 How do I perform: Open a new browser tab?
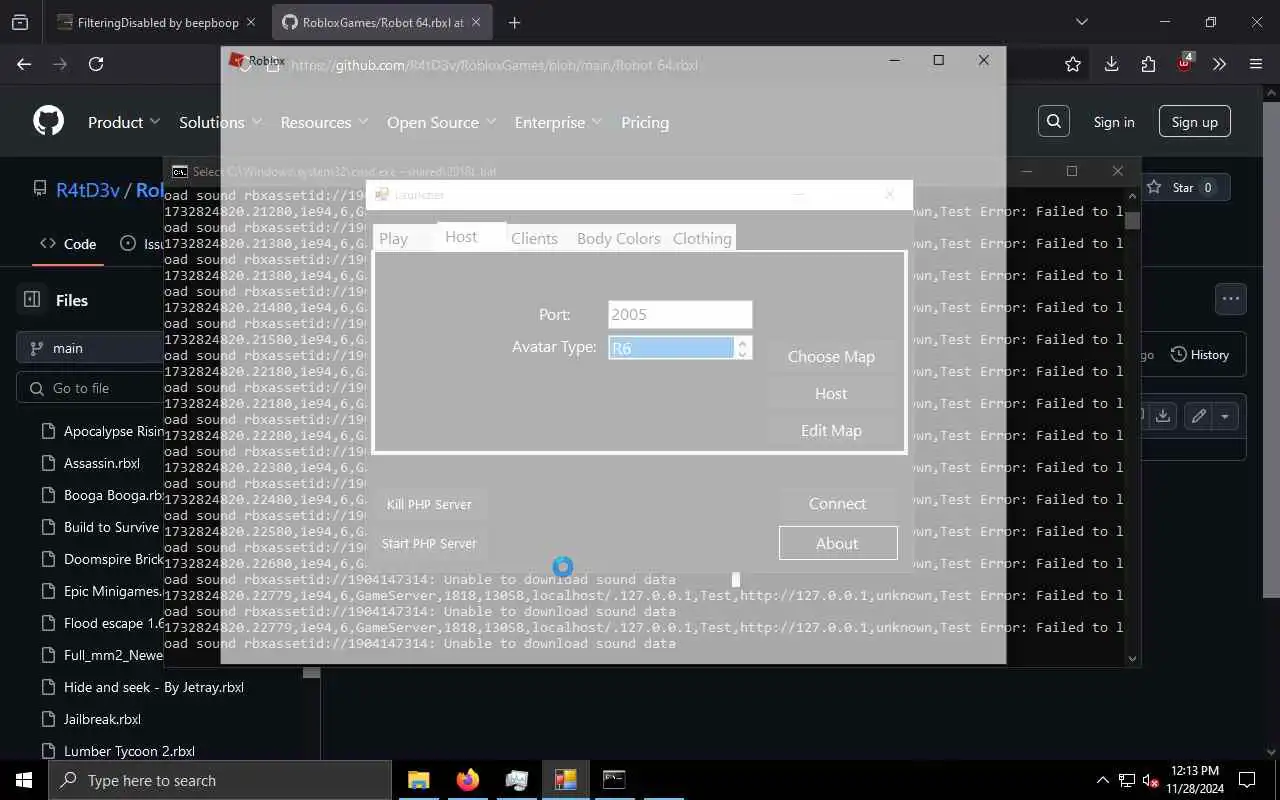click(x=514, y=22)
